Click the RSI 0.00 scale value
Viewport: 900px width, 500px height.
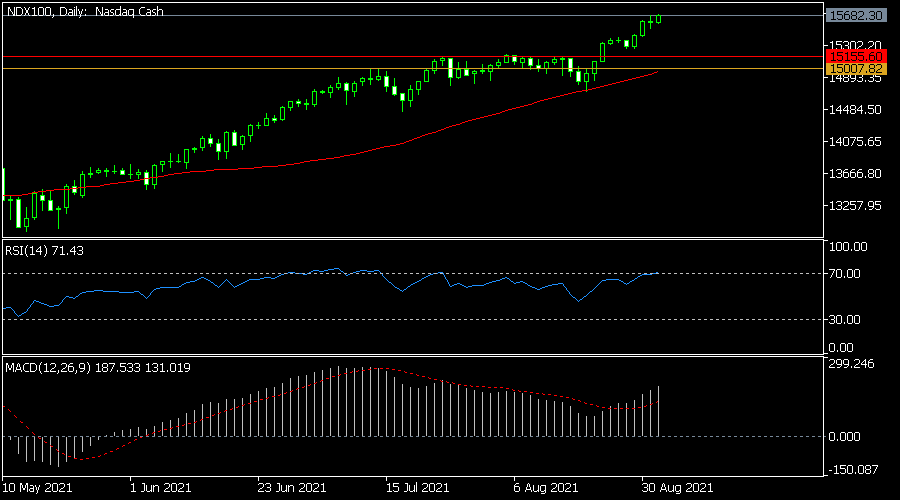(841, 348)
